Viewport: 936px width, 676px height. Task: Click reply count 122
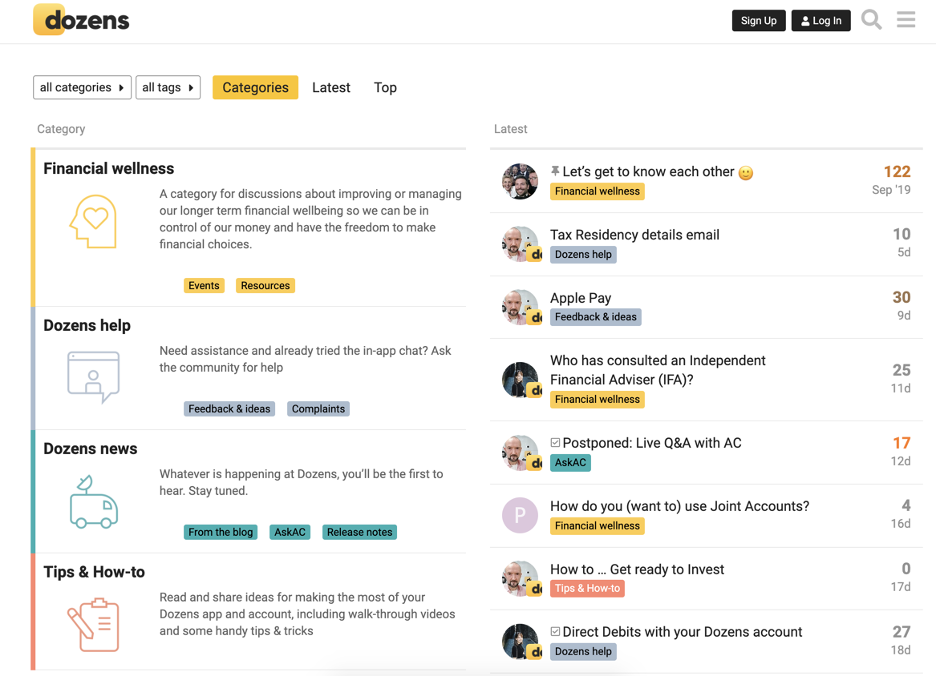click(x=897, y=171)
